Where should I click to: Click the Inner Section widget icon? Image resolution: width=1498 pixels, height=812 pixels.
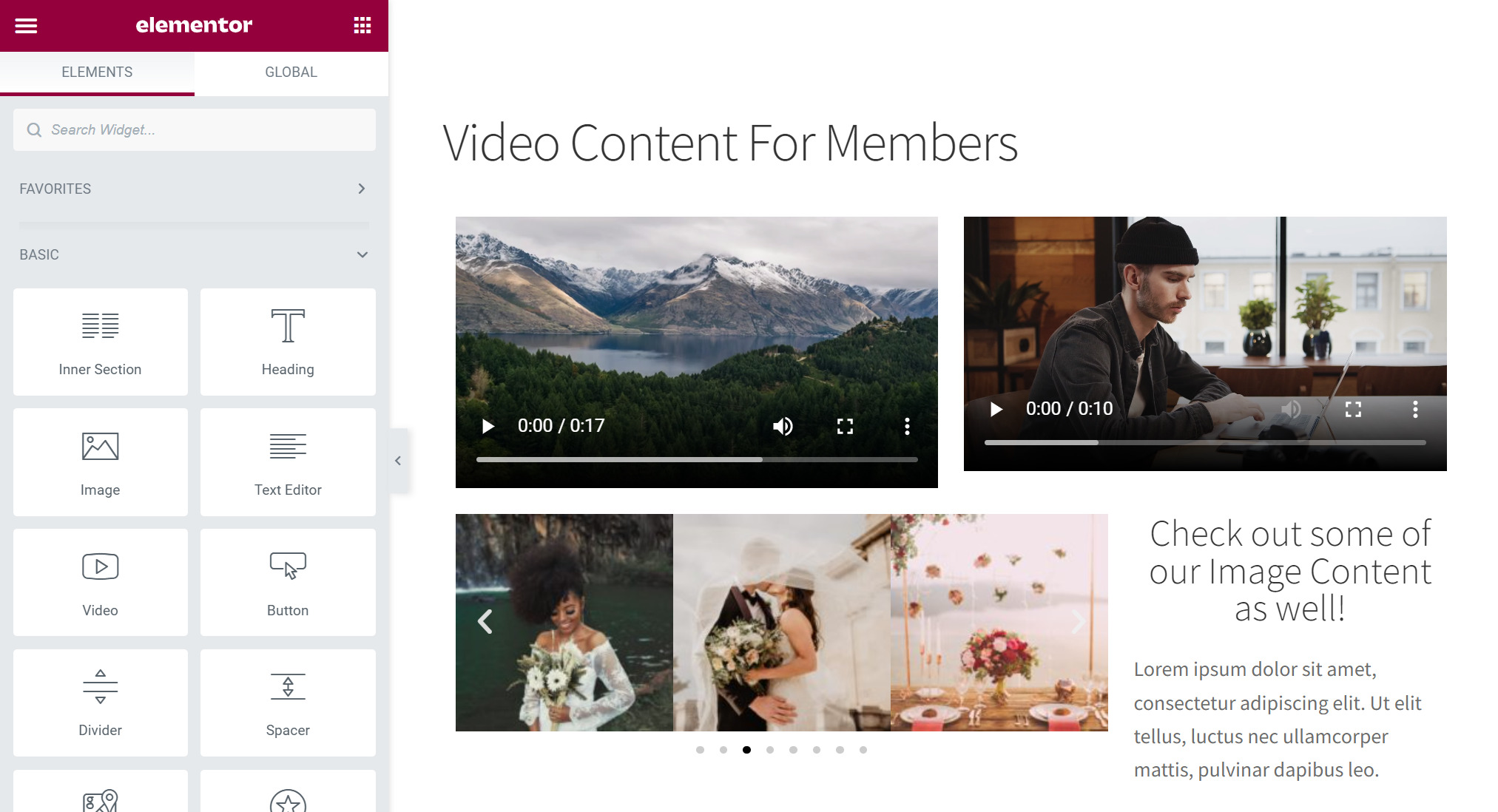100,325
